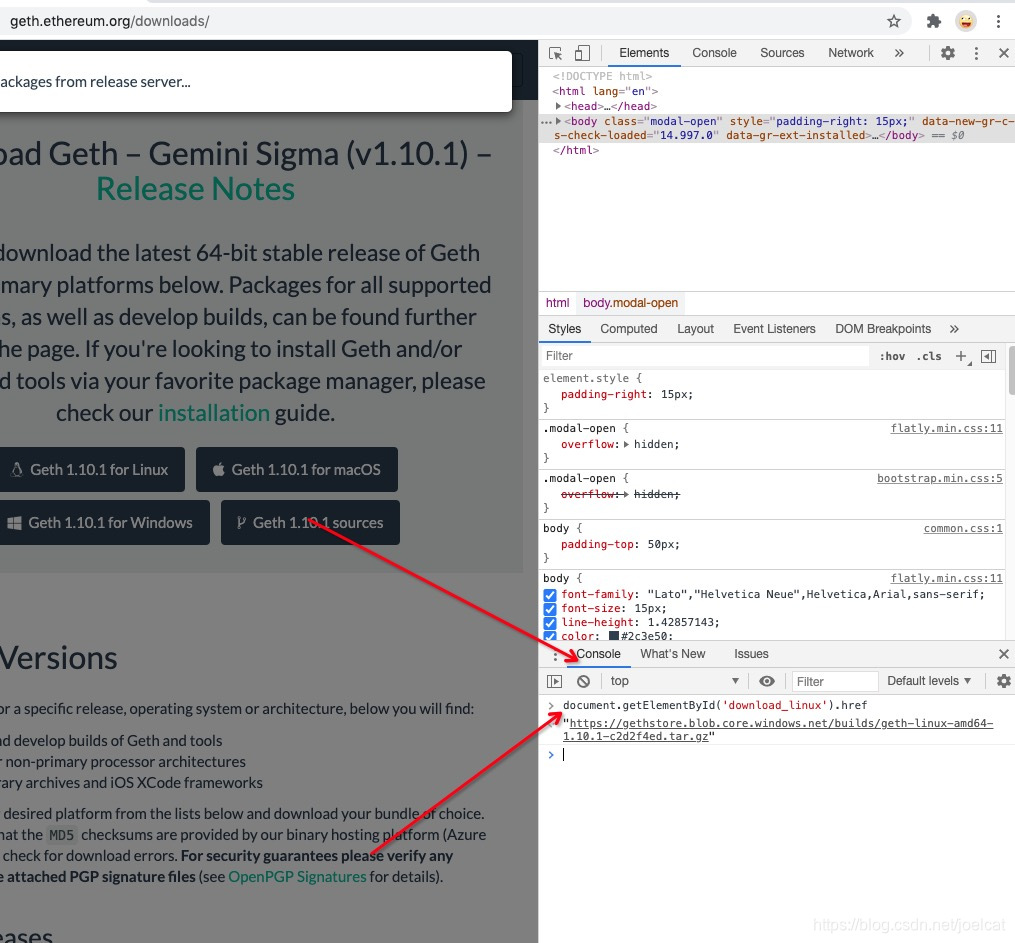Download Geth 1.10.1 sources
1015x943 pixels.
pos(310,522)
